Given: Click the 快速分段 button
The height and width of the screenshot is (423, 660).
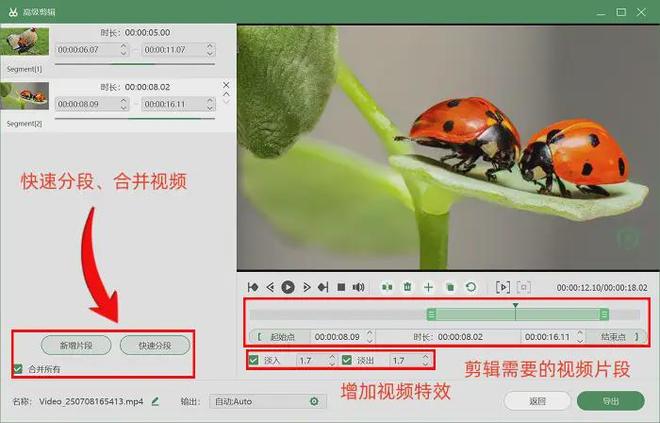Looking at the screenshot, I should tap(155, 346).
